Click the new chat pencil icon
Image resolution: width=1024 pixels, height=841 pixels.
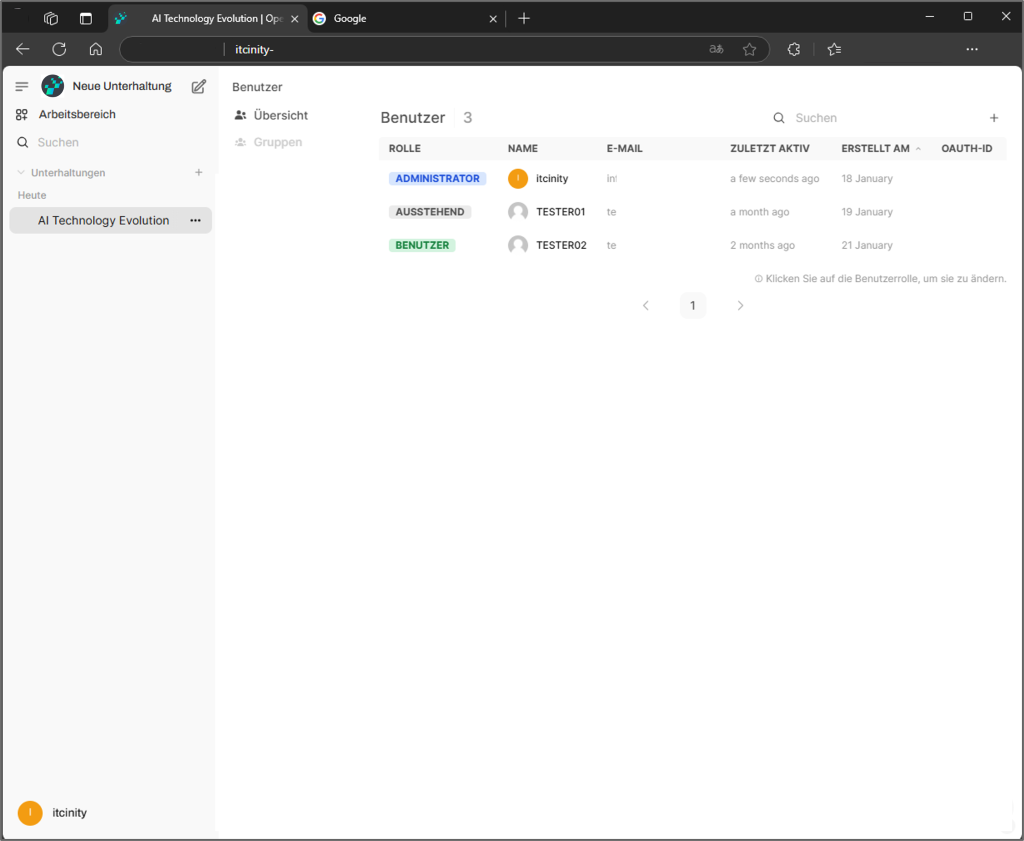pos(199,87)
